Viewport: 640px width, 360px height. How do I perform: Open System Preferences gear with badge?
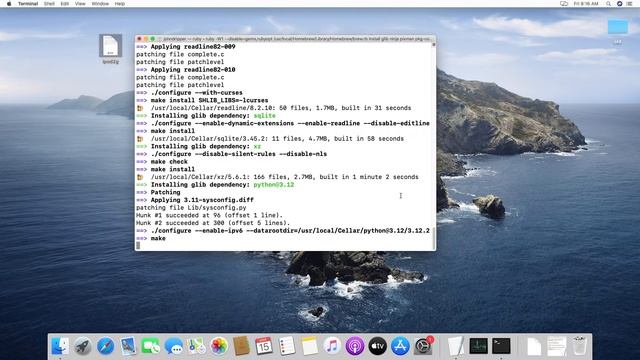[x=423, y=346]
